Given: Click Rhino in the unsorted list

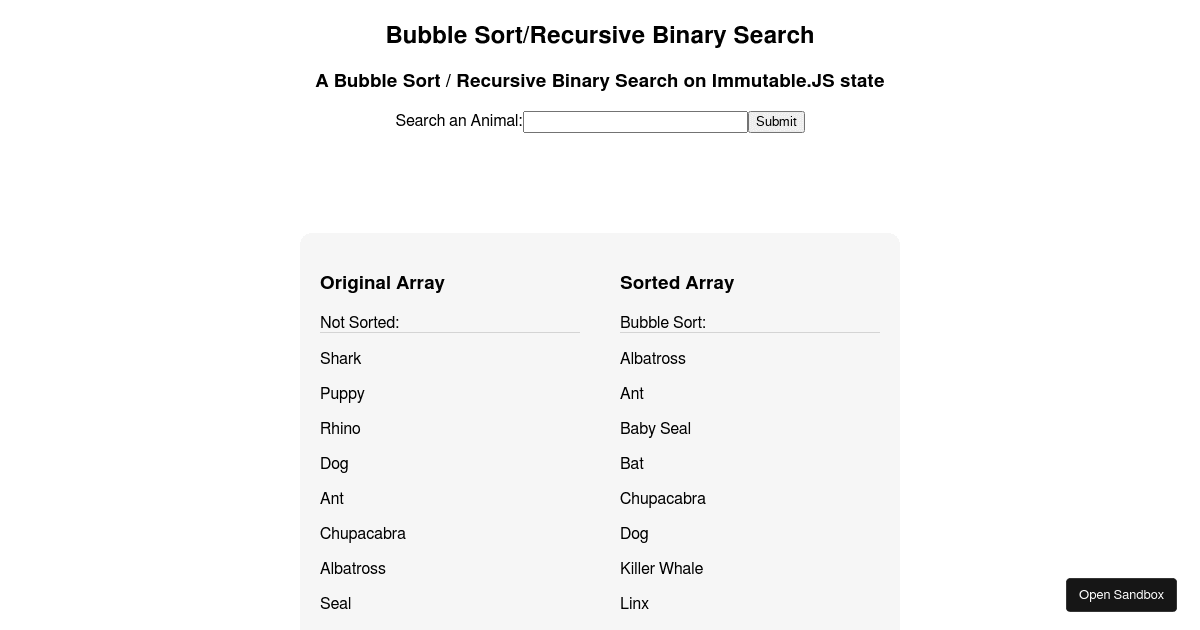Looking at the screenshot, I should (340, 428).
